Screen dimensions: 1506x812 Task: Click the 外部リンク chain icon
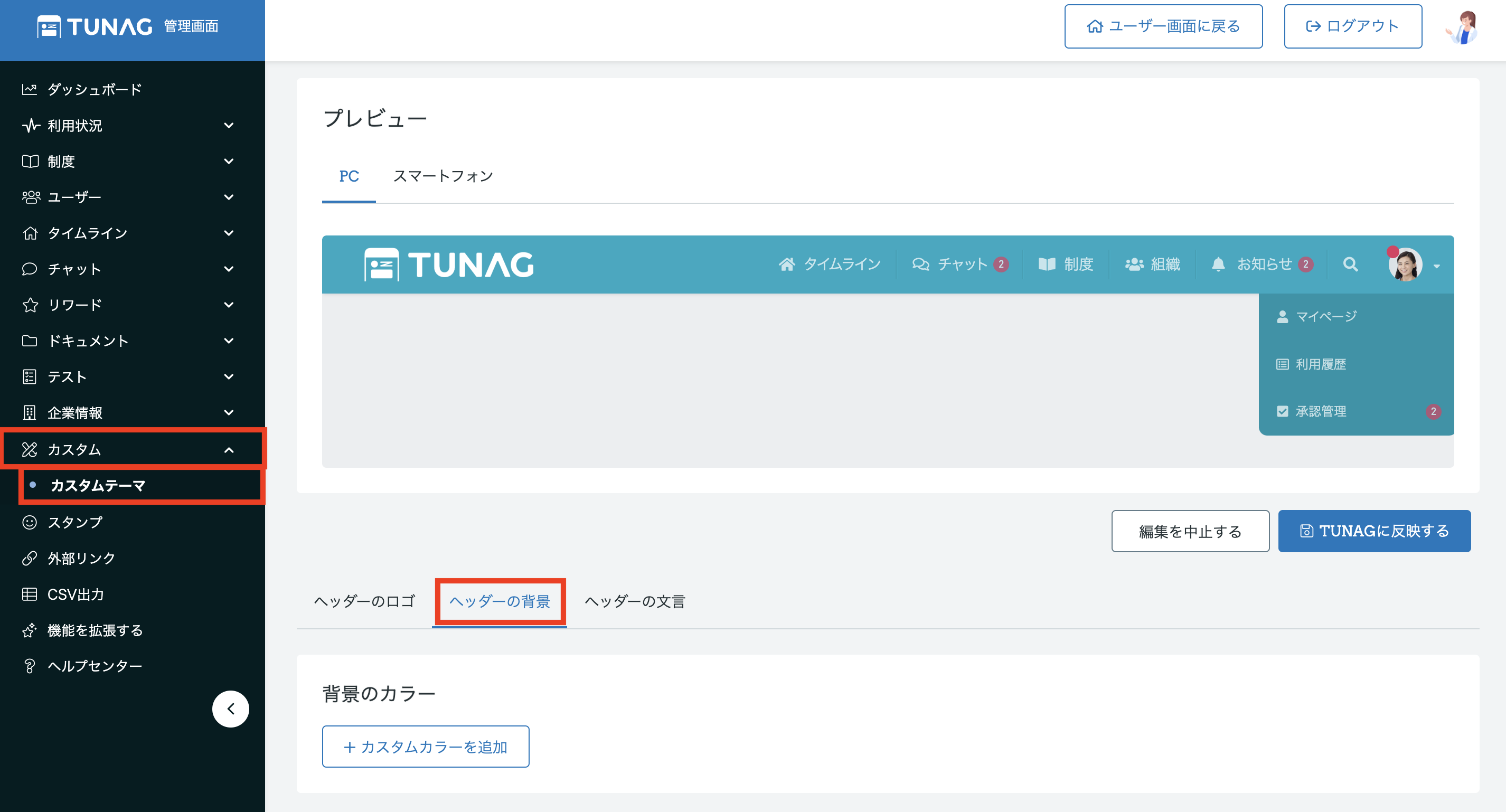pyautogui.click(x=29, y=558)
